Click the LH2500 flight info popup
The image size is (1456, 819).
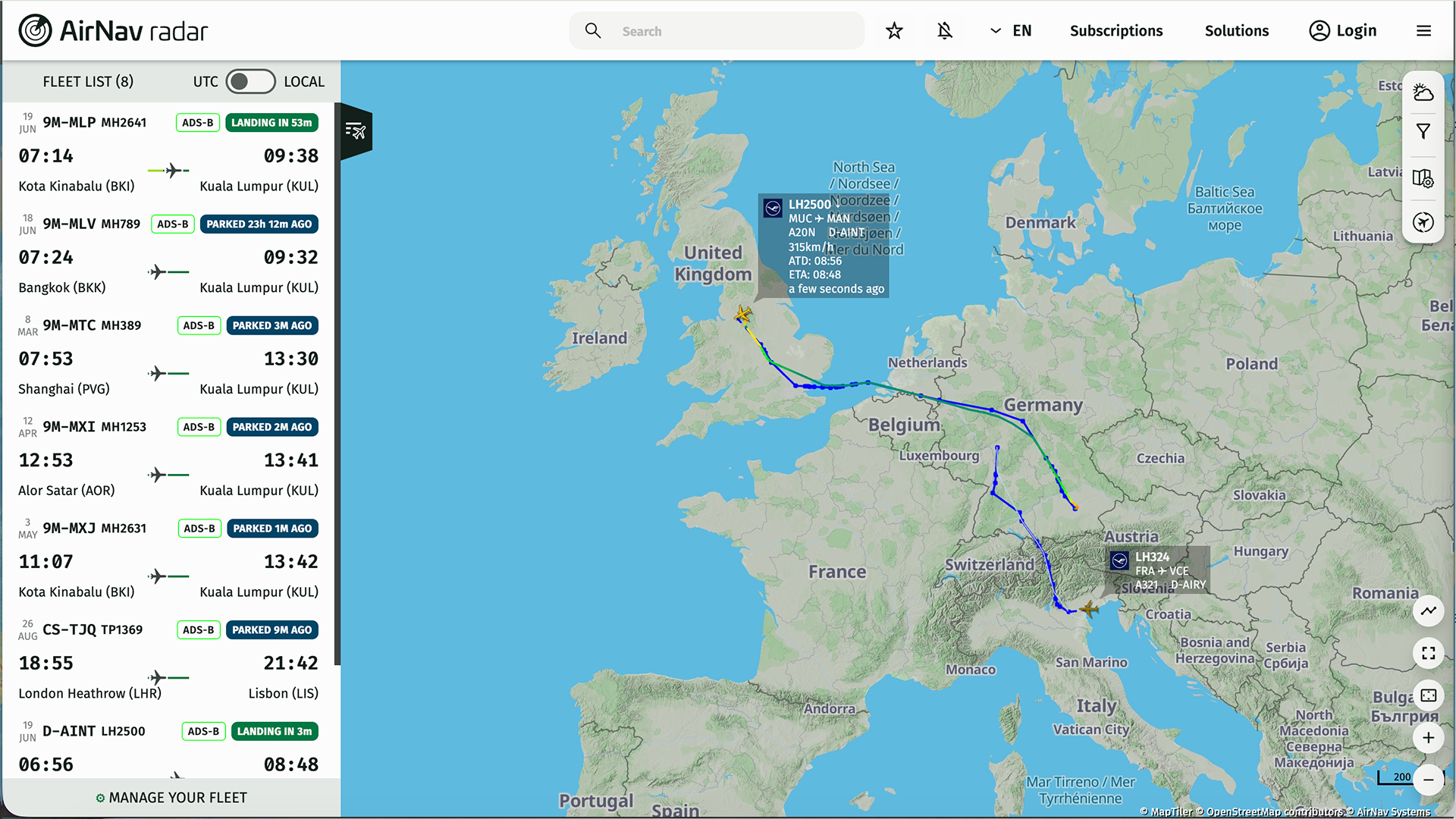pyautogui.click(x=824, y=246)
